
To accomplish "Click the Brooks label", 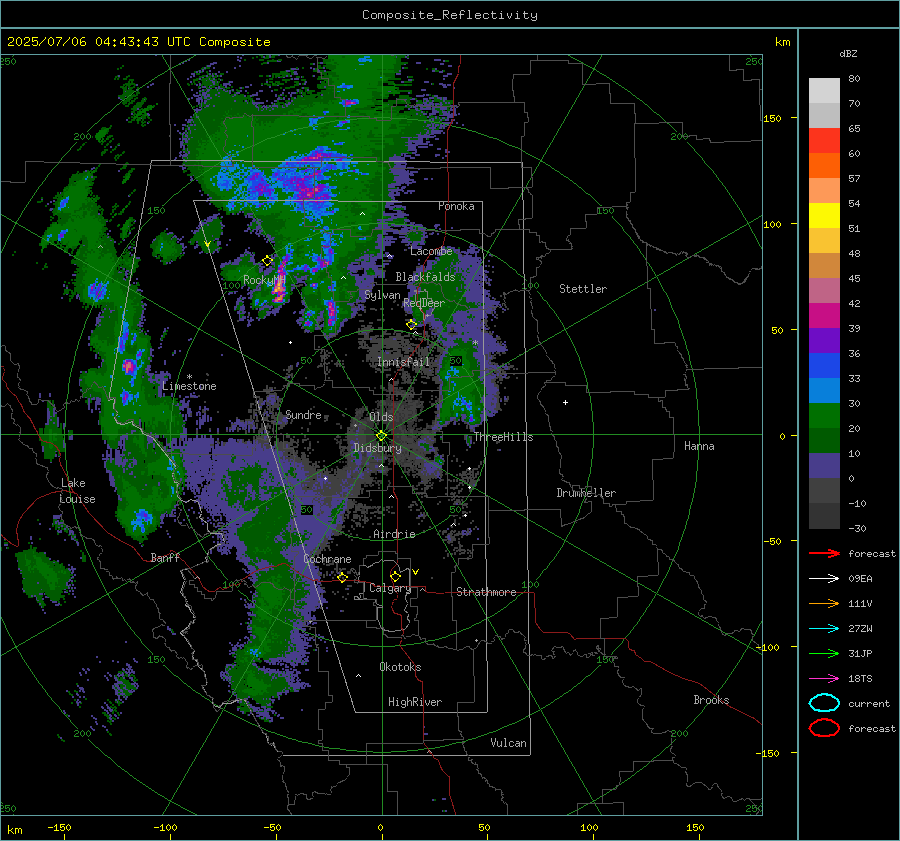I will tap(711, 700).
